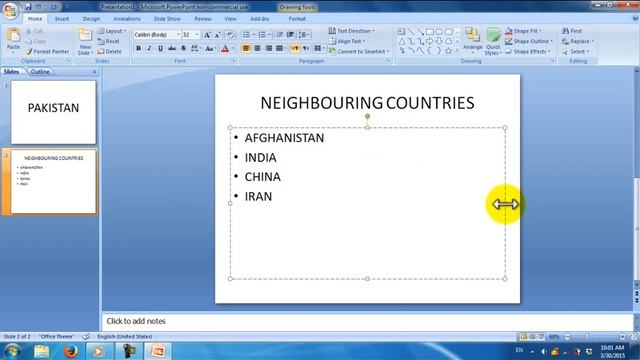The image size is (640, 360).
Task: Decrease list indent level
Action: pos(280,35)
